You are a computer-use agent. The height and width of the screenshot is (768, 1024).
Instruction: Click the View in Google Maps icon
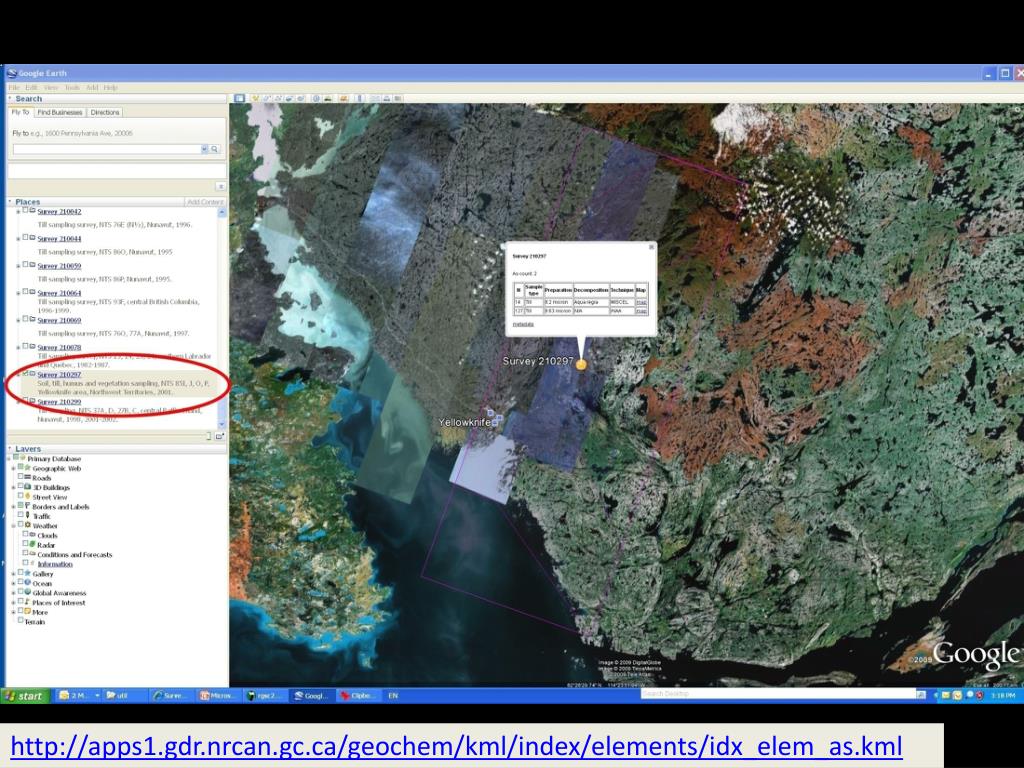pos(397,99)
